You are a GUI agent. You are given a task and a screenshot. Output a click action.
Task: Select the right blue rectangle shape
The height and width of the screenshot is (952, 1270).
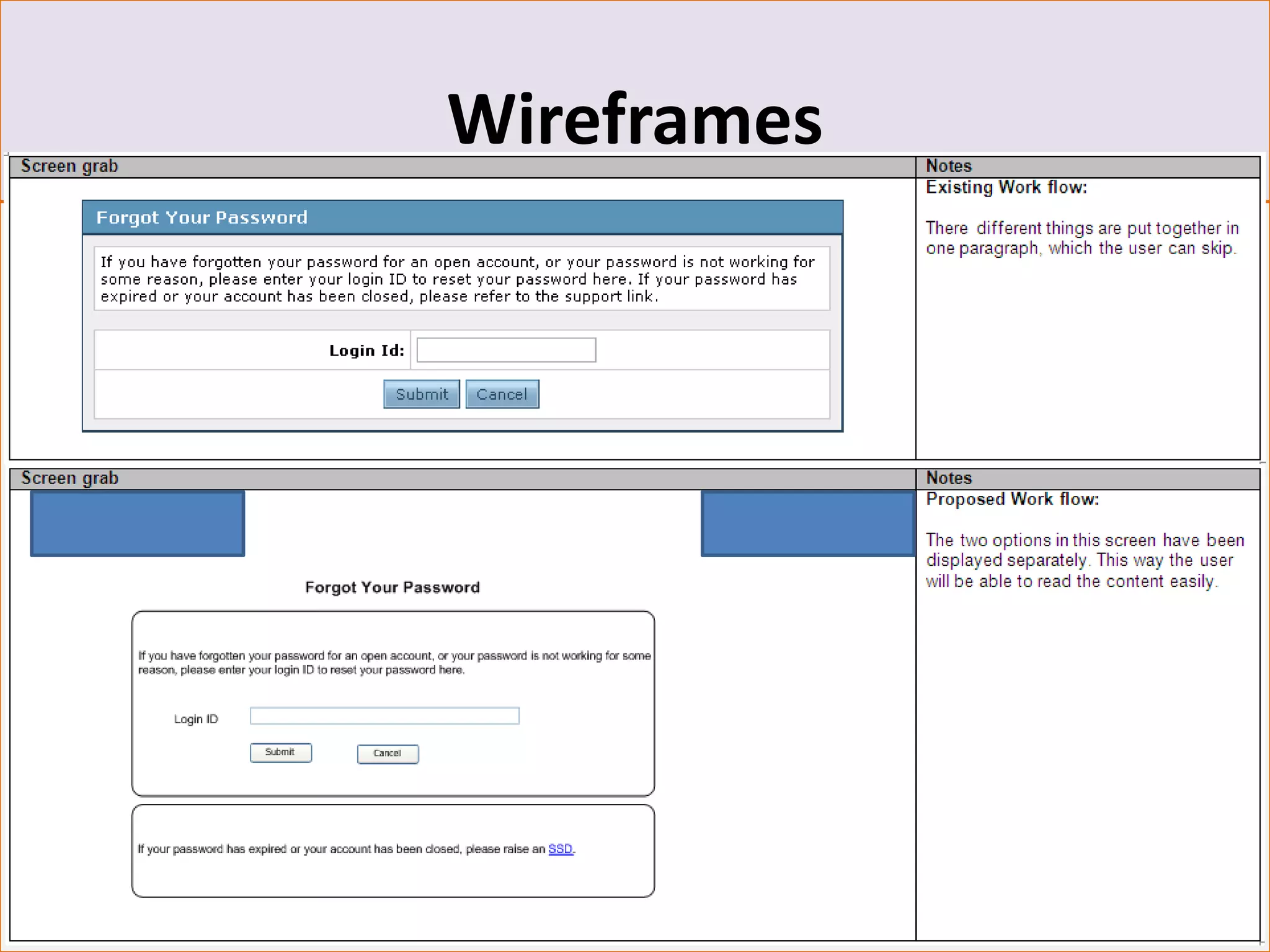pos(808,523)
